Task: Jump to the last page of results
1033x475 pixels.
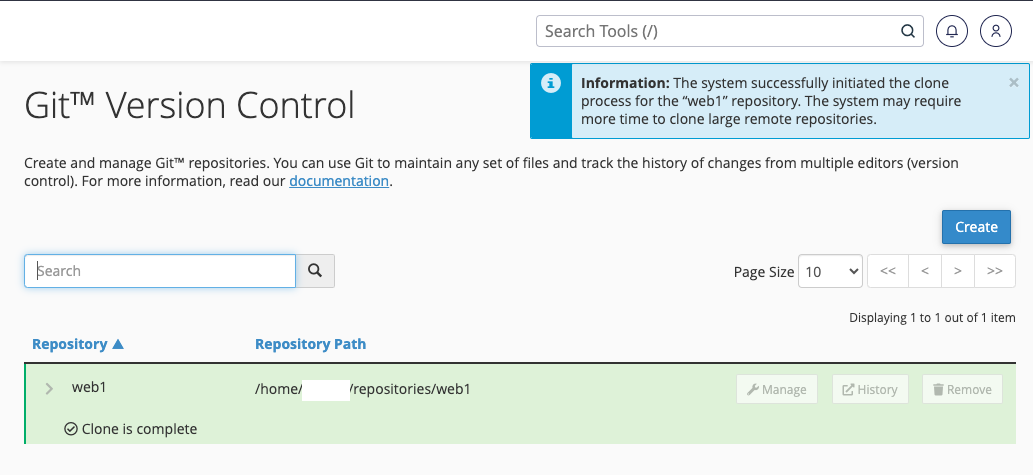Action: [994, 271]
